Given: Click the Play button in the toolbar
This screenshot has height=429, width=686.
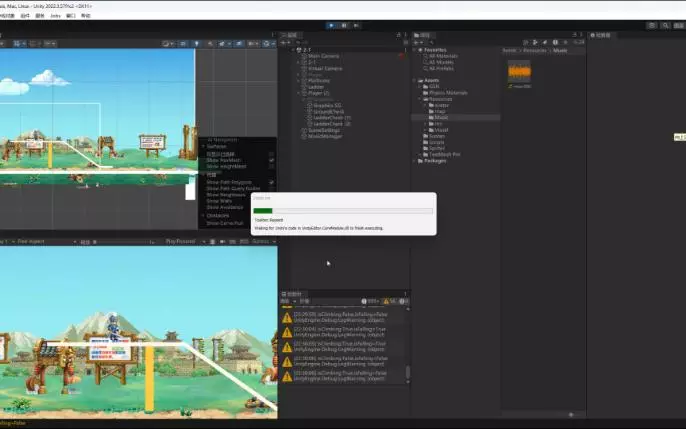Looking at the screenshot, I should (331, 25).
